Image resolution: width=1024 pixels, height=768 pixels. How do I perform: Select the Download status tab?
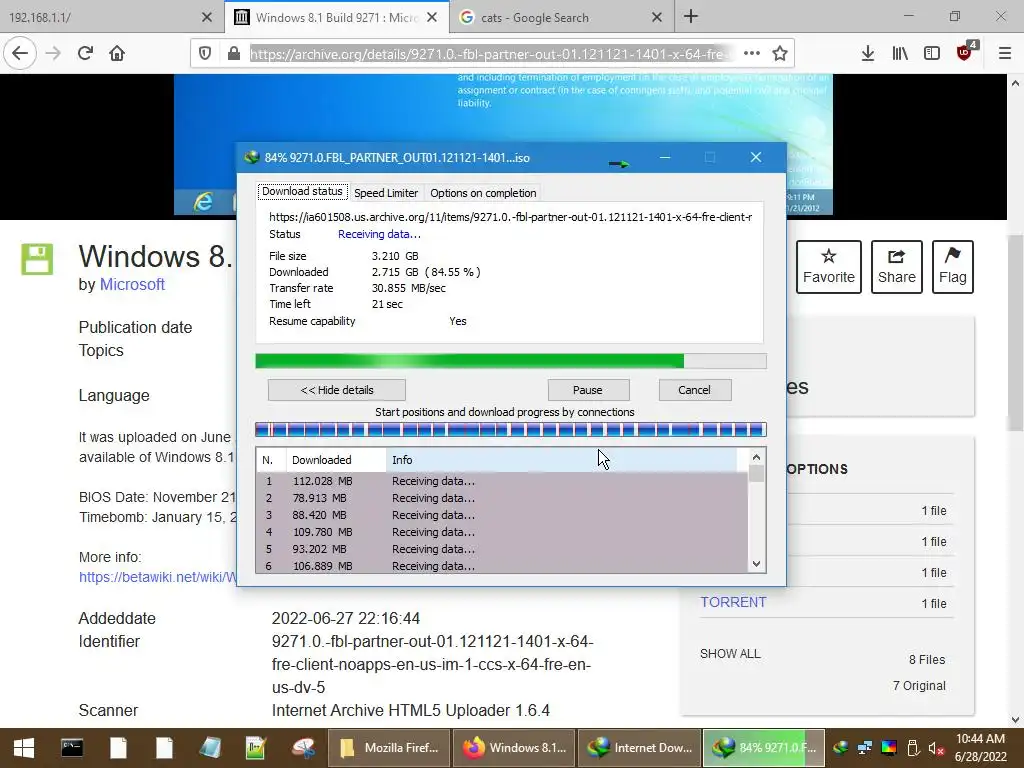(302, 191)
